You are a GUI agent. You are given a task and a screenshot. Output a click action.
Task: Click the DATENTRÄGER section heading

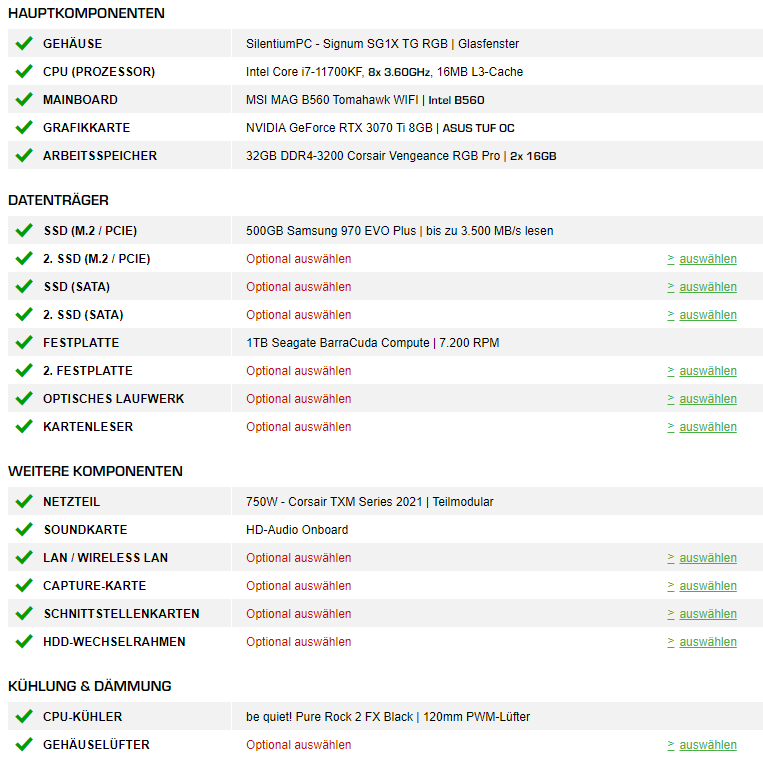pyautogui.click(x=58, y=200)
